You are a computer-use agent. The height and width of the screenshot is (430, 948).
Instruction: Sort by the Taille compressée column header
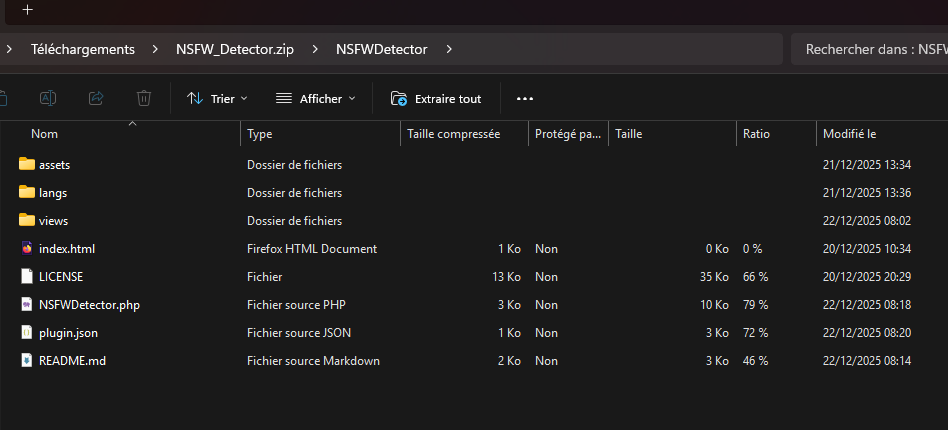coord(453,133)
